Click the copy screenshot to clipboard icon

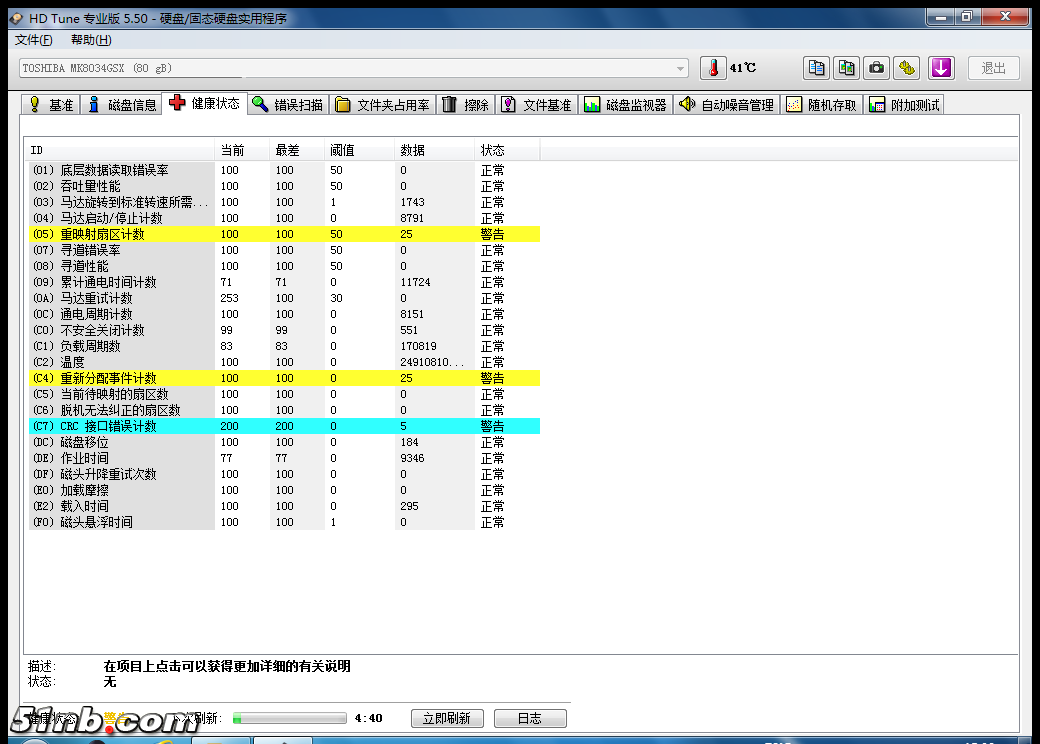click(847, 68)
